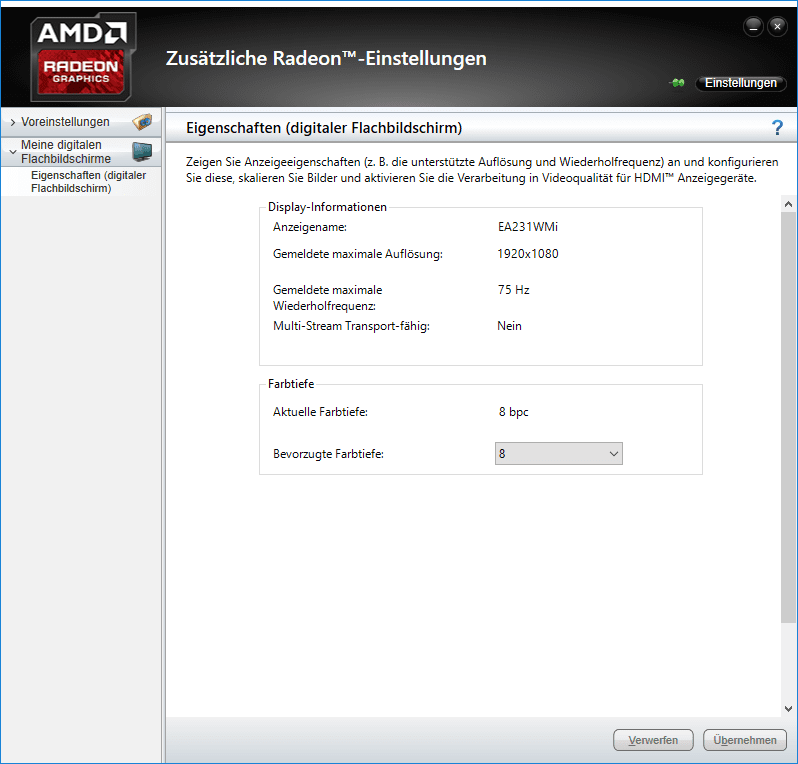Click the Farbtiefe group title
The image size is (798, 764).
click(291, 384)
